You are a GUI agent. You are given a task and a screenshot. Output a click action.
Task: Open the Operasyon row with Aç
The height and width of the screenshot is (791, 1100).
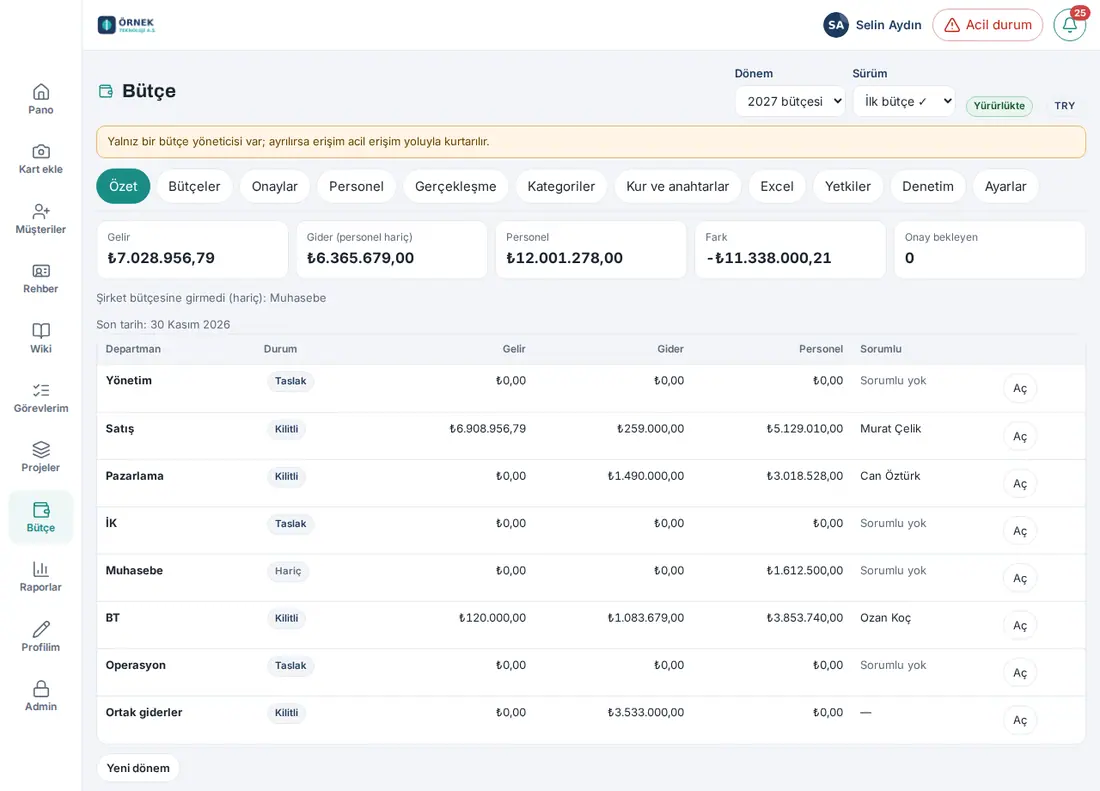click(x=1020, y=673)
